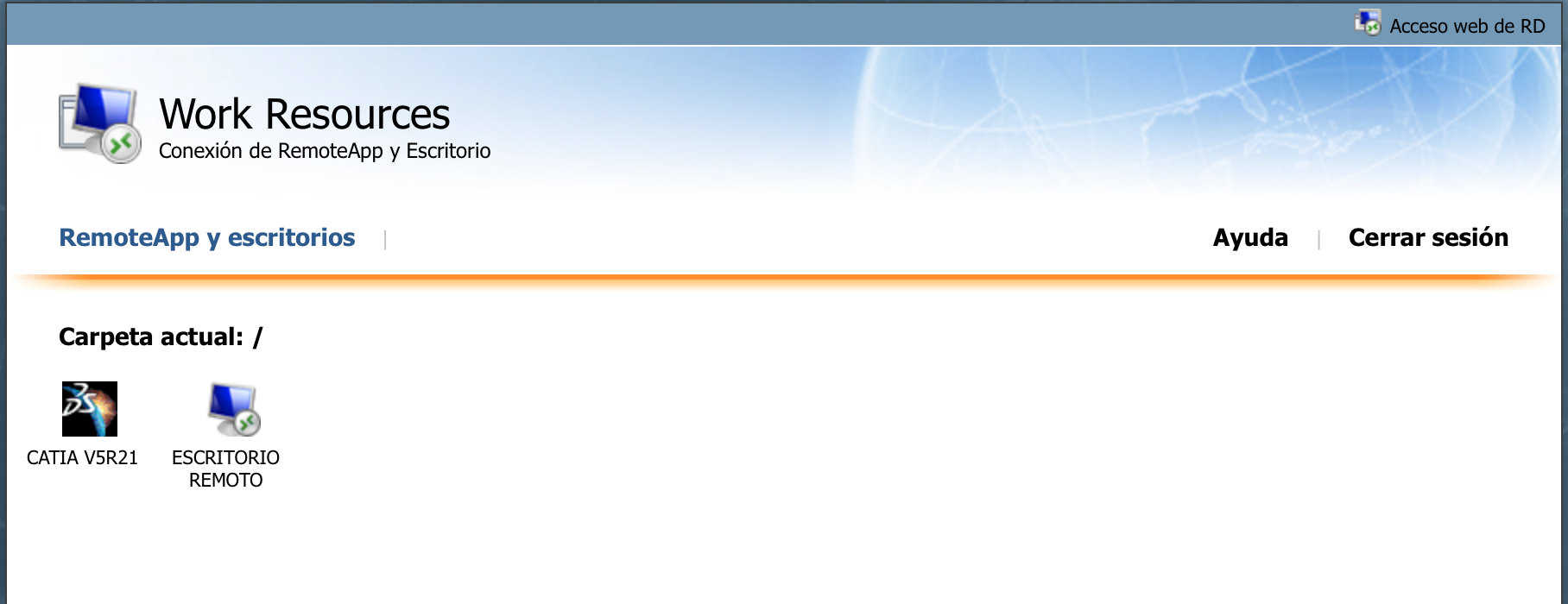Launch the CATIA V5R21 application icon
Screen dimensions: 1568x604
[90, 409]
